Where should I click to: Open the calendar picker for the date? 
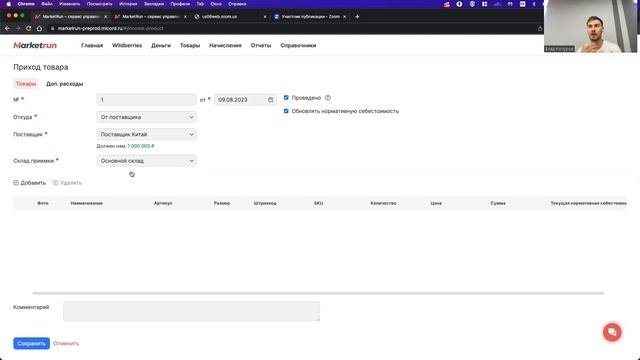pos(271,100)
